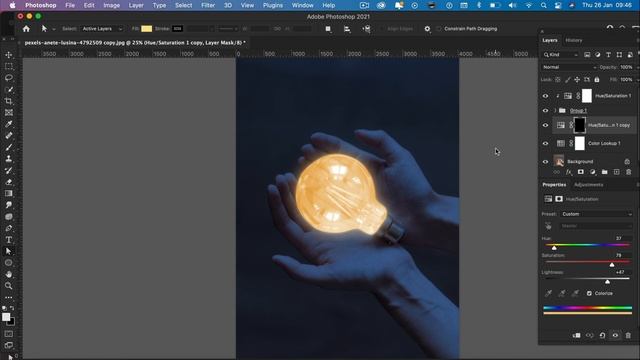
Task: Select the black layer mask thumbnail
Action: (580, 125)
